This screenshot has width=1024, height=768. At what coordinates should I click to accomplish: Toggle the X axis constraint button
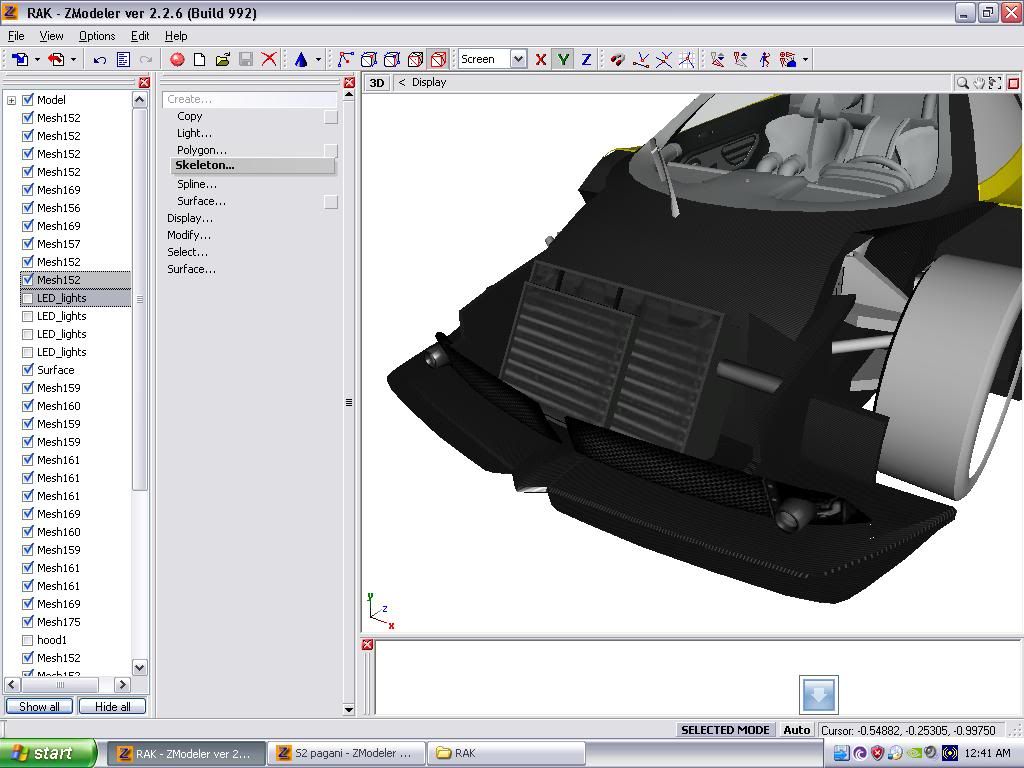[x=541, y=60]
